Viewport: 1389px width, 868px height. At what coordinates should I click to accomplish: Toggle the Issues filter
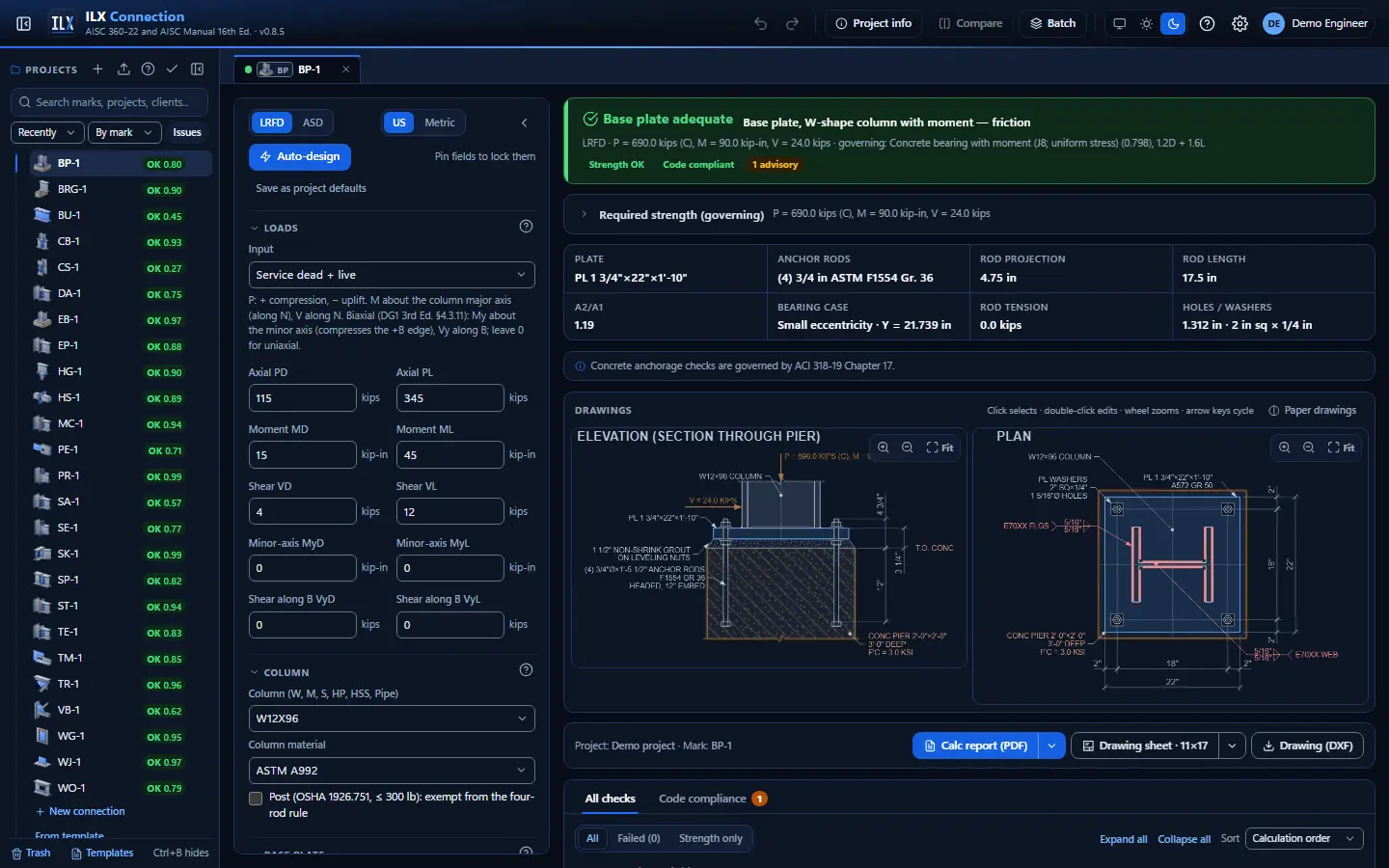click(187, 132)
